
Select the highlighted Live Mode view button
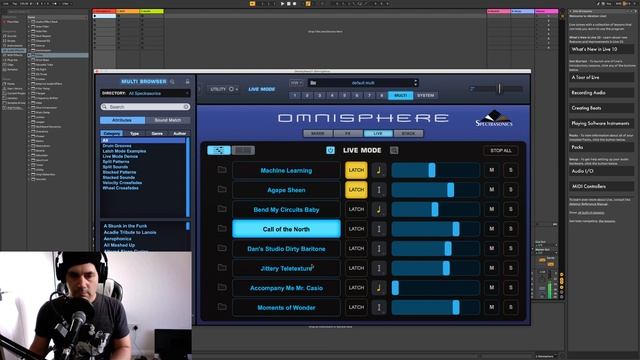[219, 150]
